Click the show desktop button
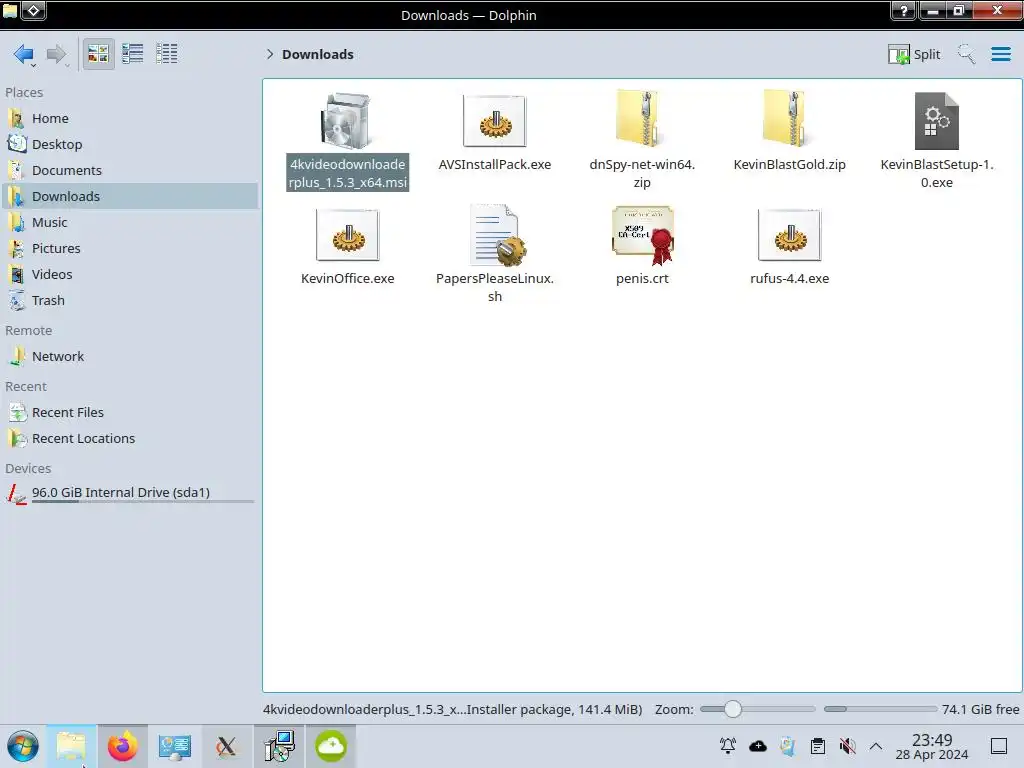Screen dimensions: 1024x768 [999, 746]
